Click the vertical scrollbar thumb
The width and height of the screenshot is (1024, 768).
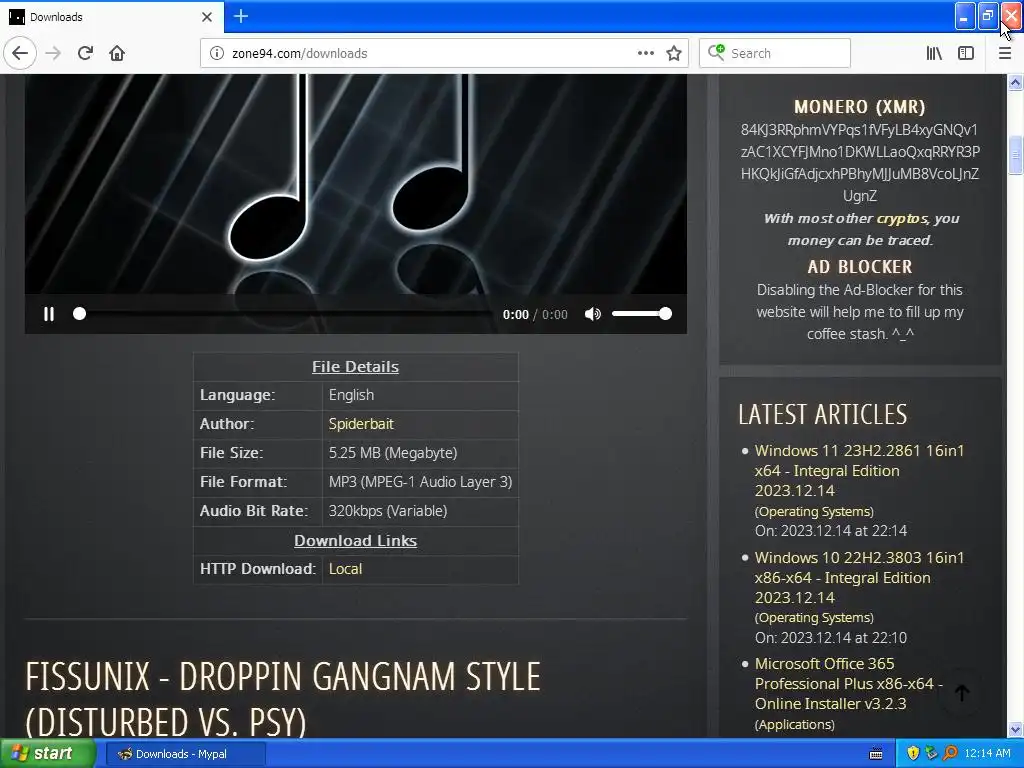[1015, 155]
